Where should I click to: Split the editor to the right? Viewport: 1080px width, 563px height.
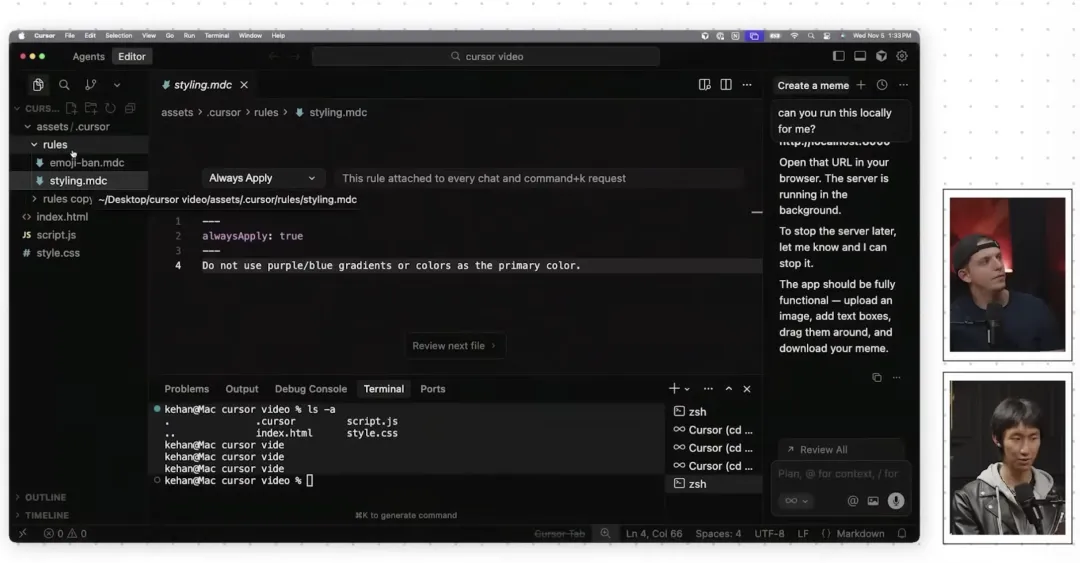click(725, 85)
